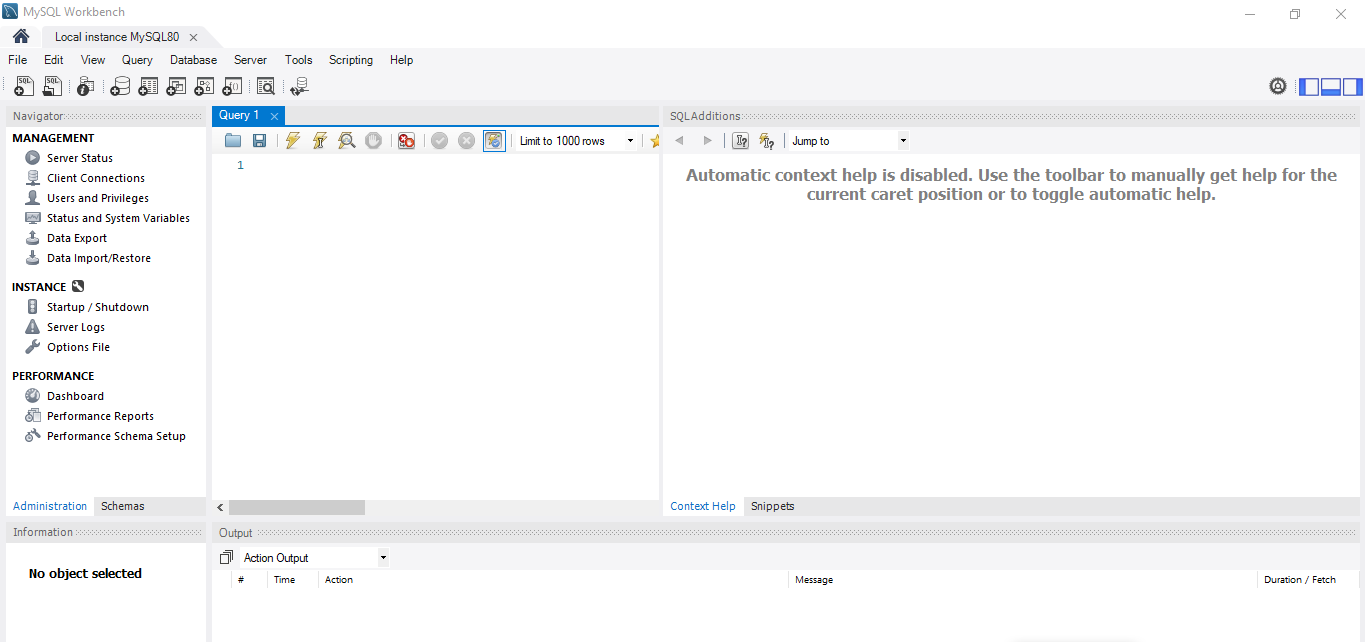This screenshot has width=1365, height=642.
Task: Switch to the Schemas tab
Action: coord(123,506)
